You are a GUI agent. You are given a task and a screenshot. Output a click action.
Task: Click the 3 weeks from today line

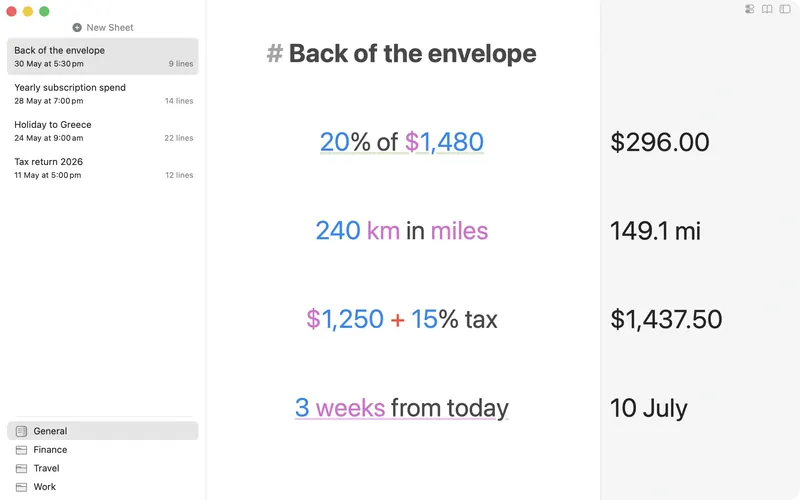[402, 408]
